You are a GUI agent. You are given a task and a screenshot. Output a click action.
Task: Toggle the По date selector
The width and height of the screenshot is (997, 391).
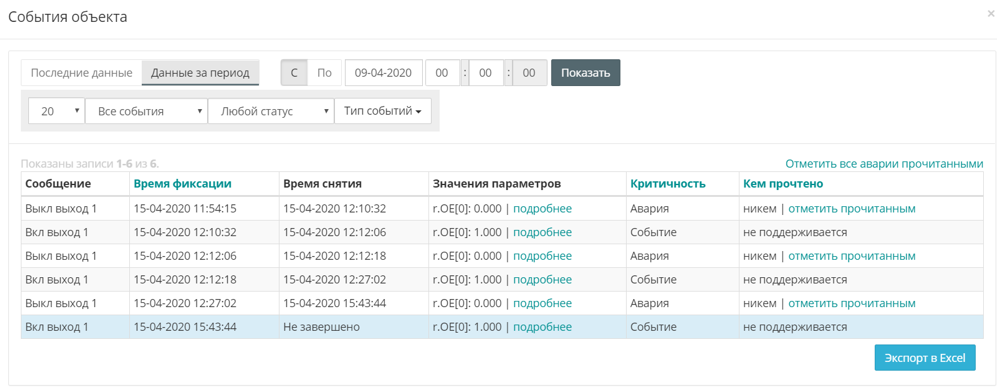coord(325,72)
